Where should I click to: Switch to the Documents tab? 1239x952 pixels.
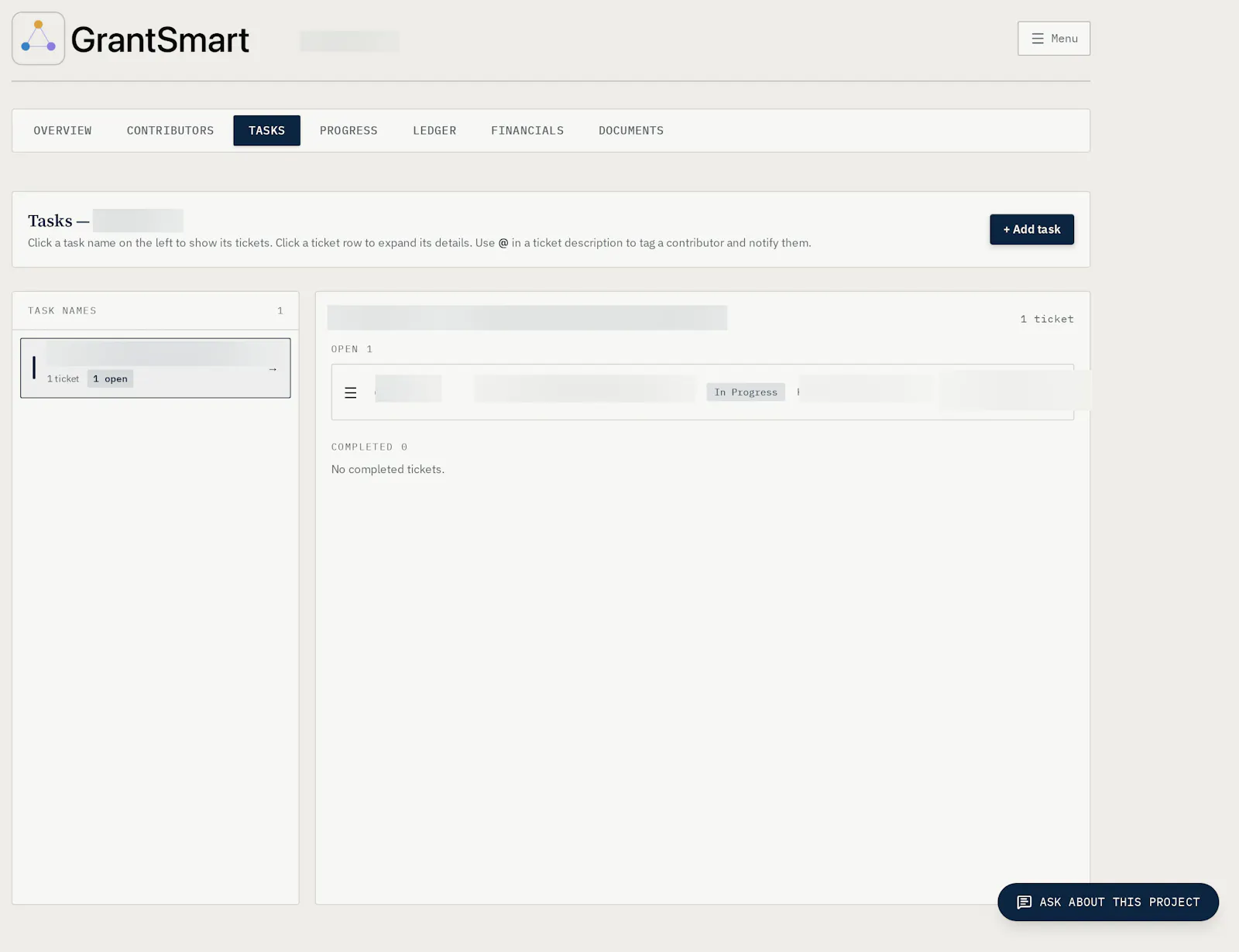click(x=631, y=131)
